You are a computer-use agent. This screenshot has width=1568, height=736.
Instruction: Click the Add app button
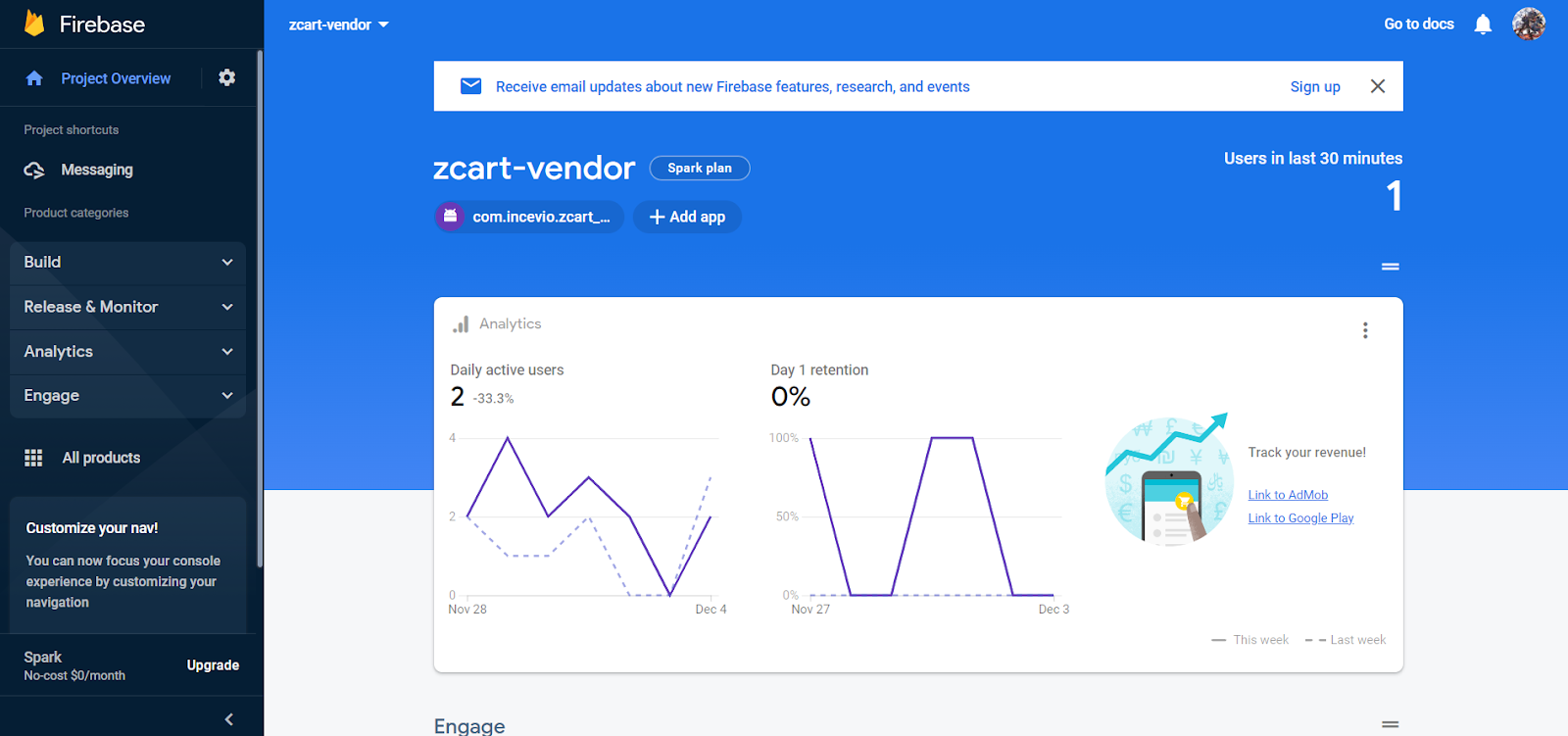point(687,217)
